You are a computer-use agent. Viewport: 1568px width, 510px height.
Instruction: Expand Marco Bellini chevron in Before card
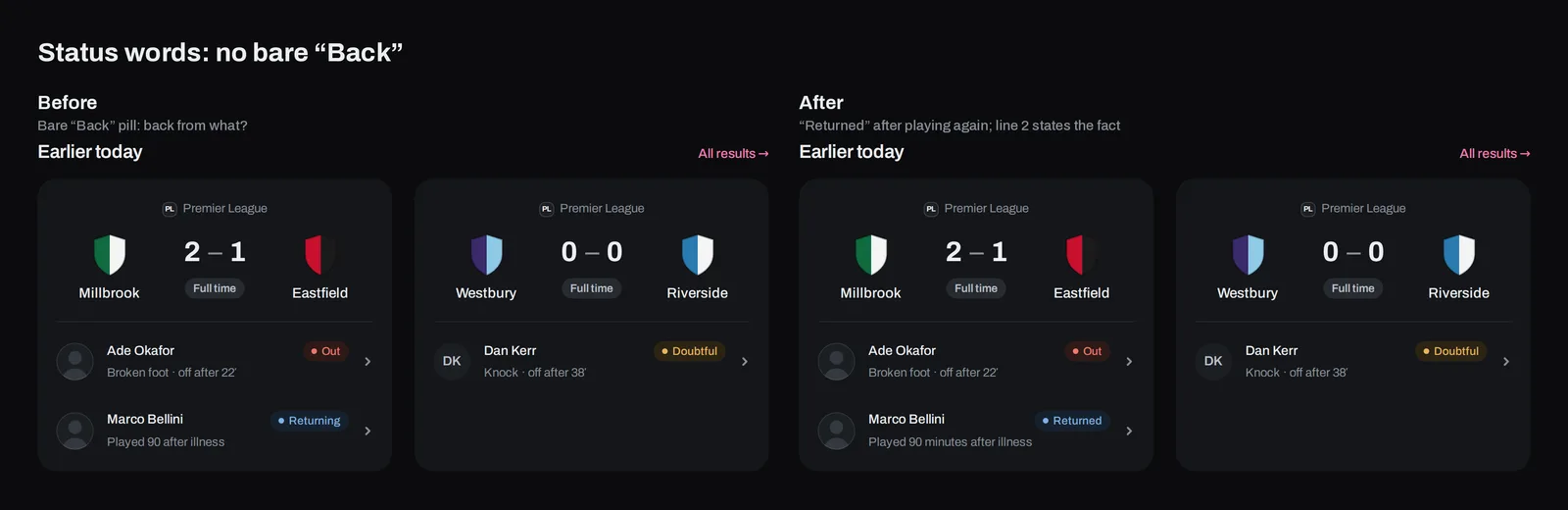tap(367, 431)
